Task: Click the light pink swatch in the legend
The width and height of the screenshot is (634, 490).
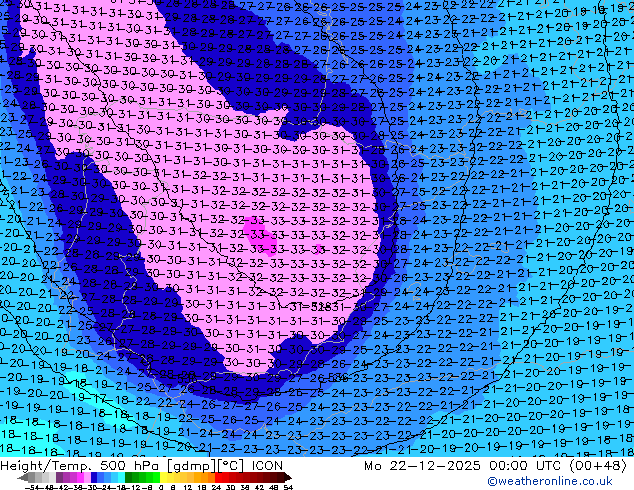Action: point(87,478)
